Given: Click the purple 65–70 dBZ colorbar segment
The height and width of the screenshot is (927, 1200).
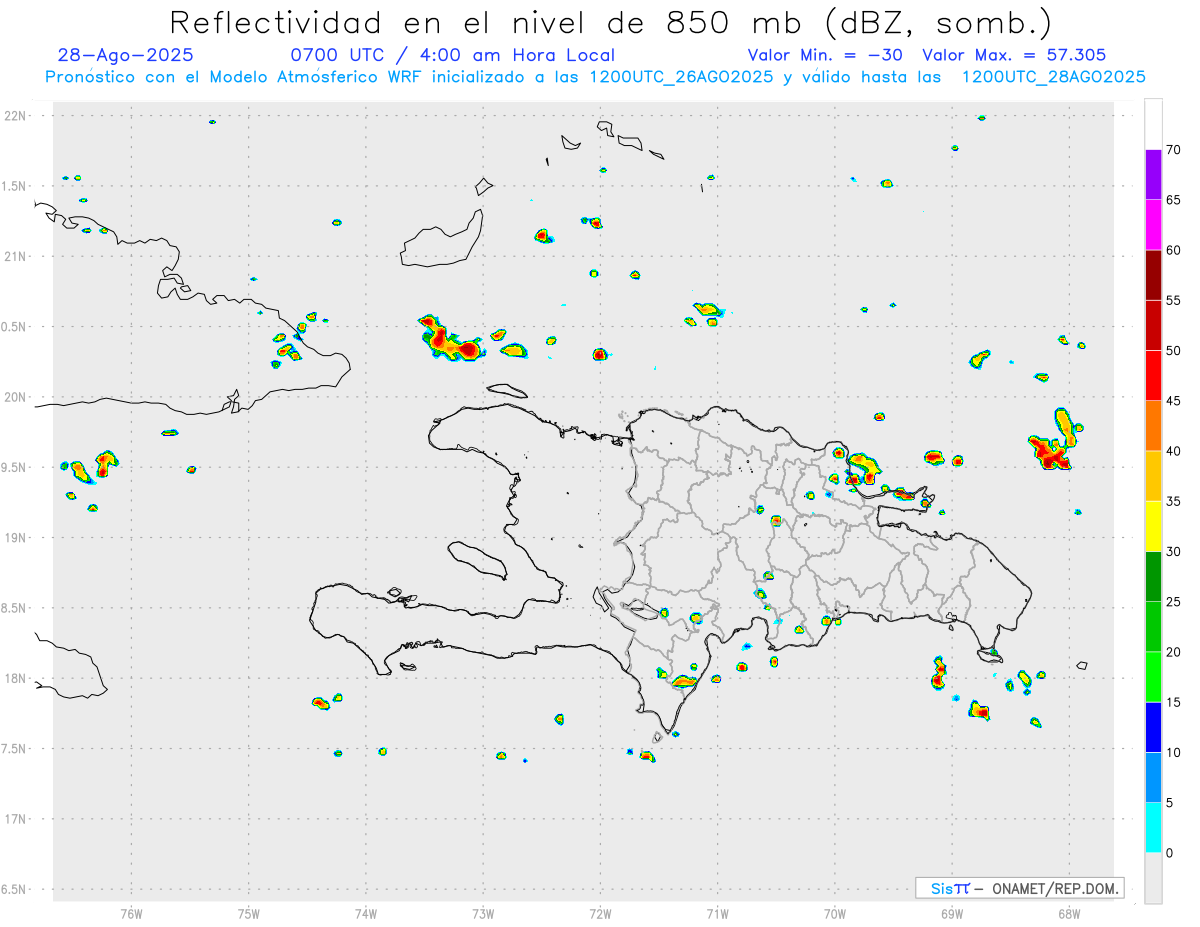Looking at the screenshot, I should 1153,175.
